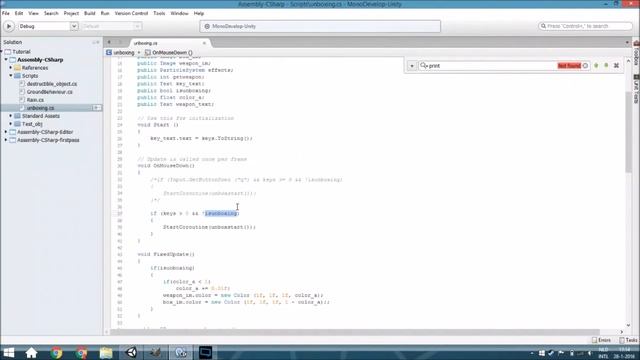The image size is (640, 360).
Task: Open the tab list dropdown arrow
Action: coord(627,42)
